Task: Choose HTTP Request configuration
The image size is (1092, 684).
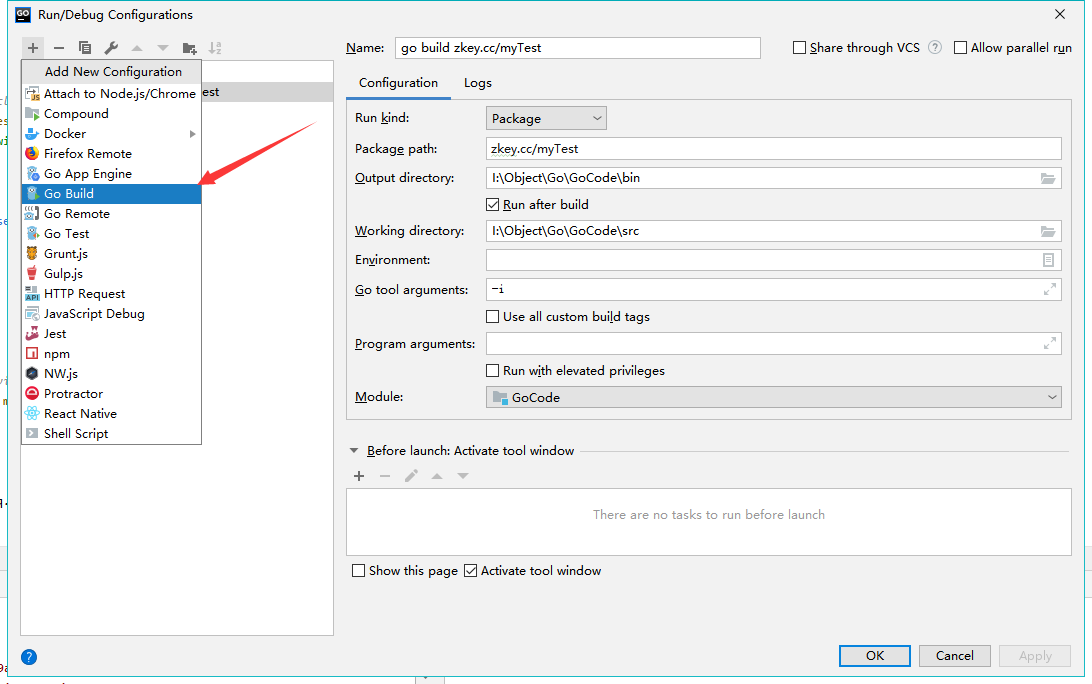Action: [111, 294]
